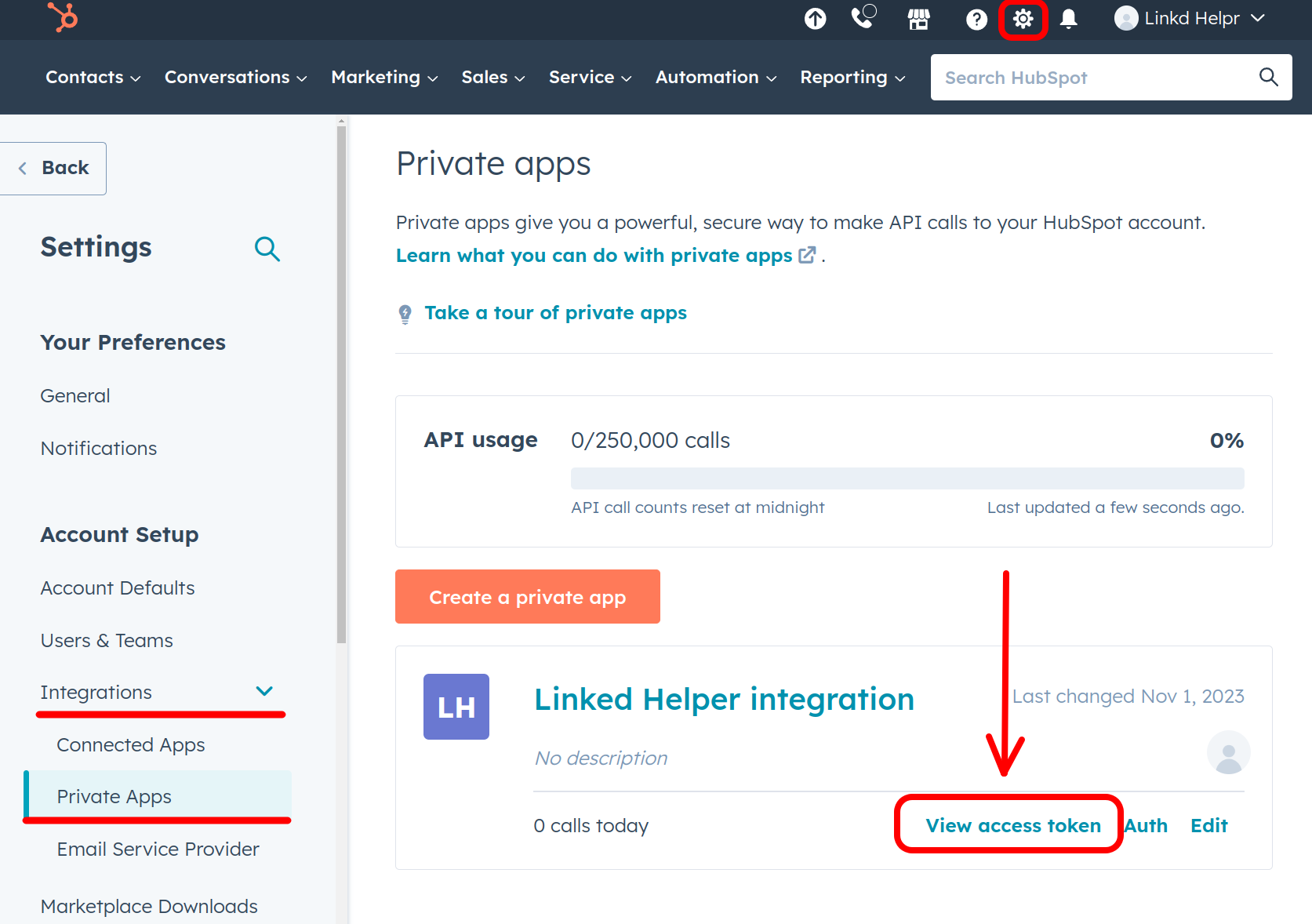1312x924 pixels.
Task: Open the Conversations menu
Action: 235,77
